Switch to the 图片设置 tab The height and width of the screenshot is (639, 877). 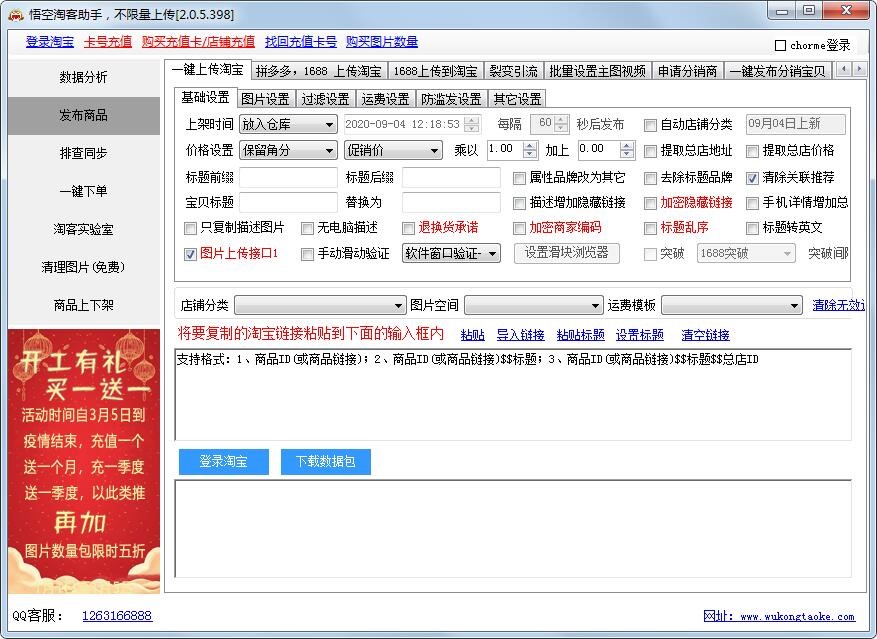point(265,99)
